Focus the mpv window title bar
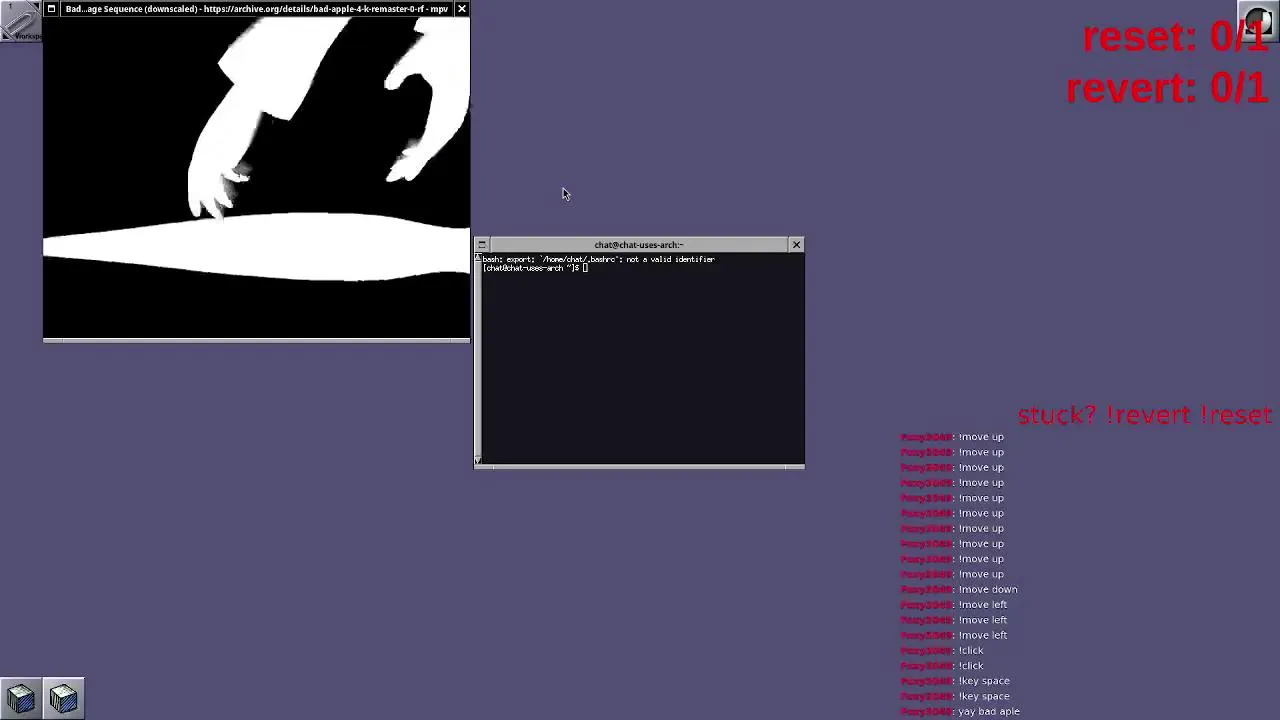1280x720 pixels. pos(256,9)
